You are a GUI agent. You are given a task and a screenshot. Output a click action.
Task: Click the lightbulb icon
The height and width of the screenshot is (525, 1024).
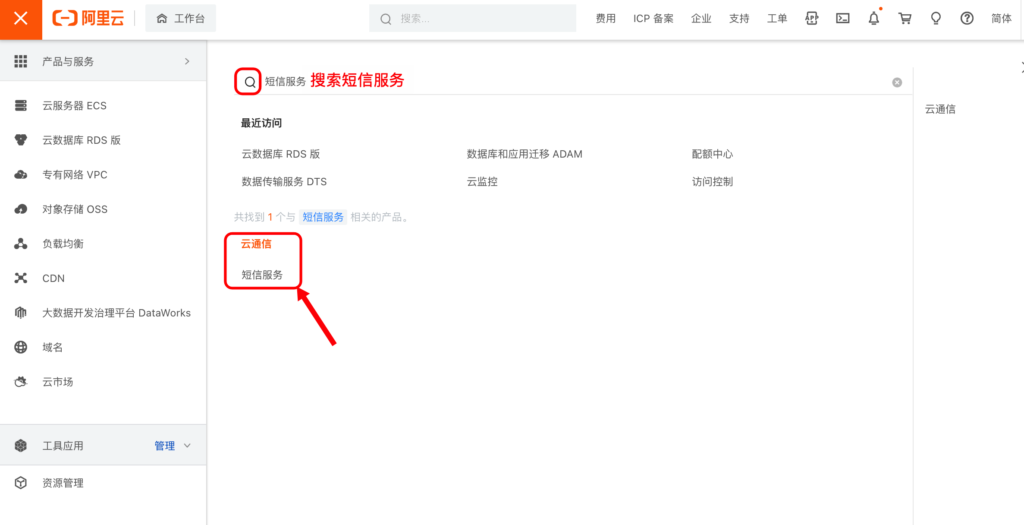point(936,18)
